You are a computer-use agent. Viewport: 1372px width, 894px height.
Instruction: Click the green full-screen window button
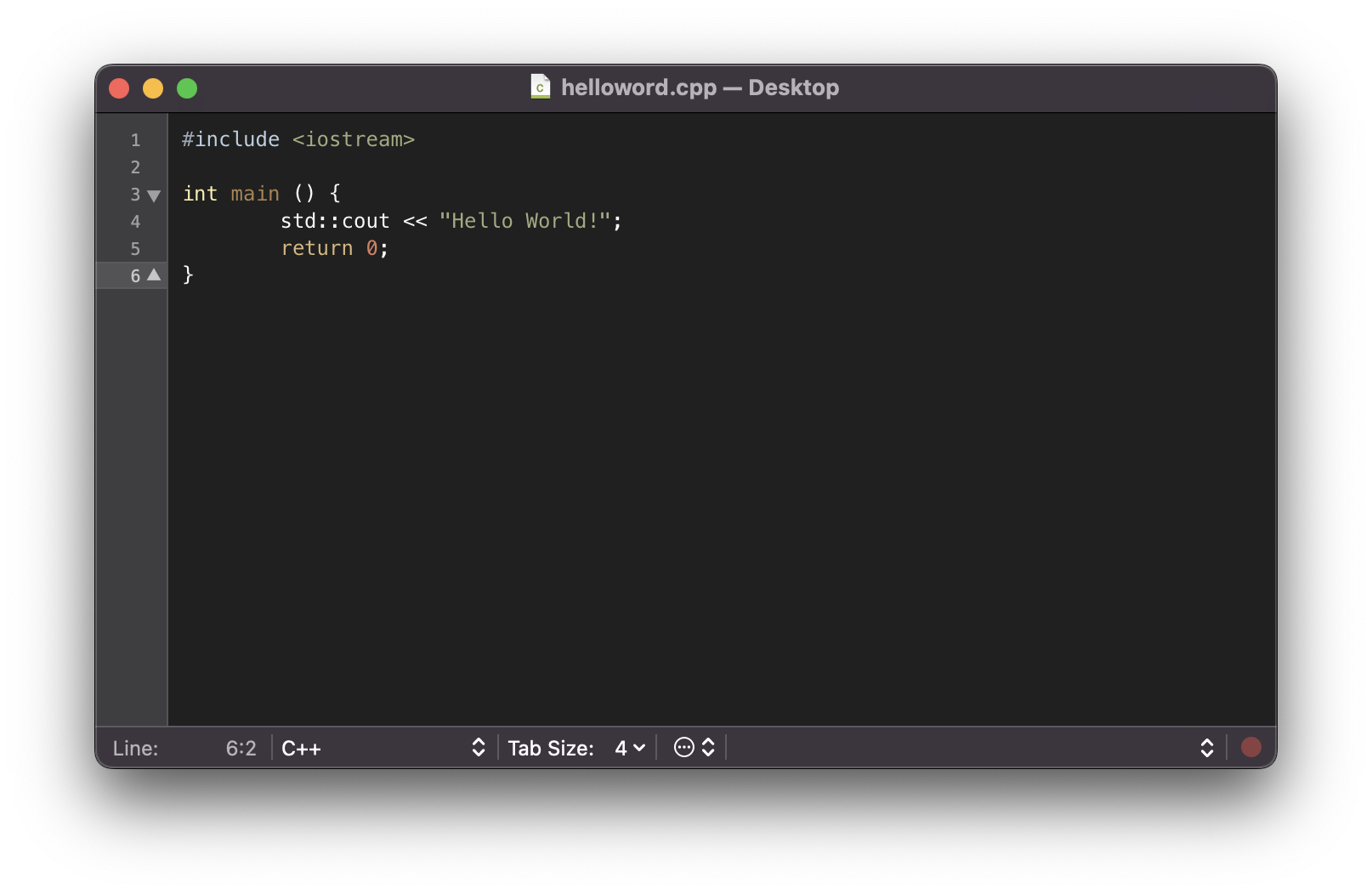pyautogui.click(x=187, y=88)
